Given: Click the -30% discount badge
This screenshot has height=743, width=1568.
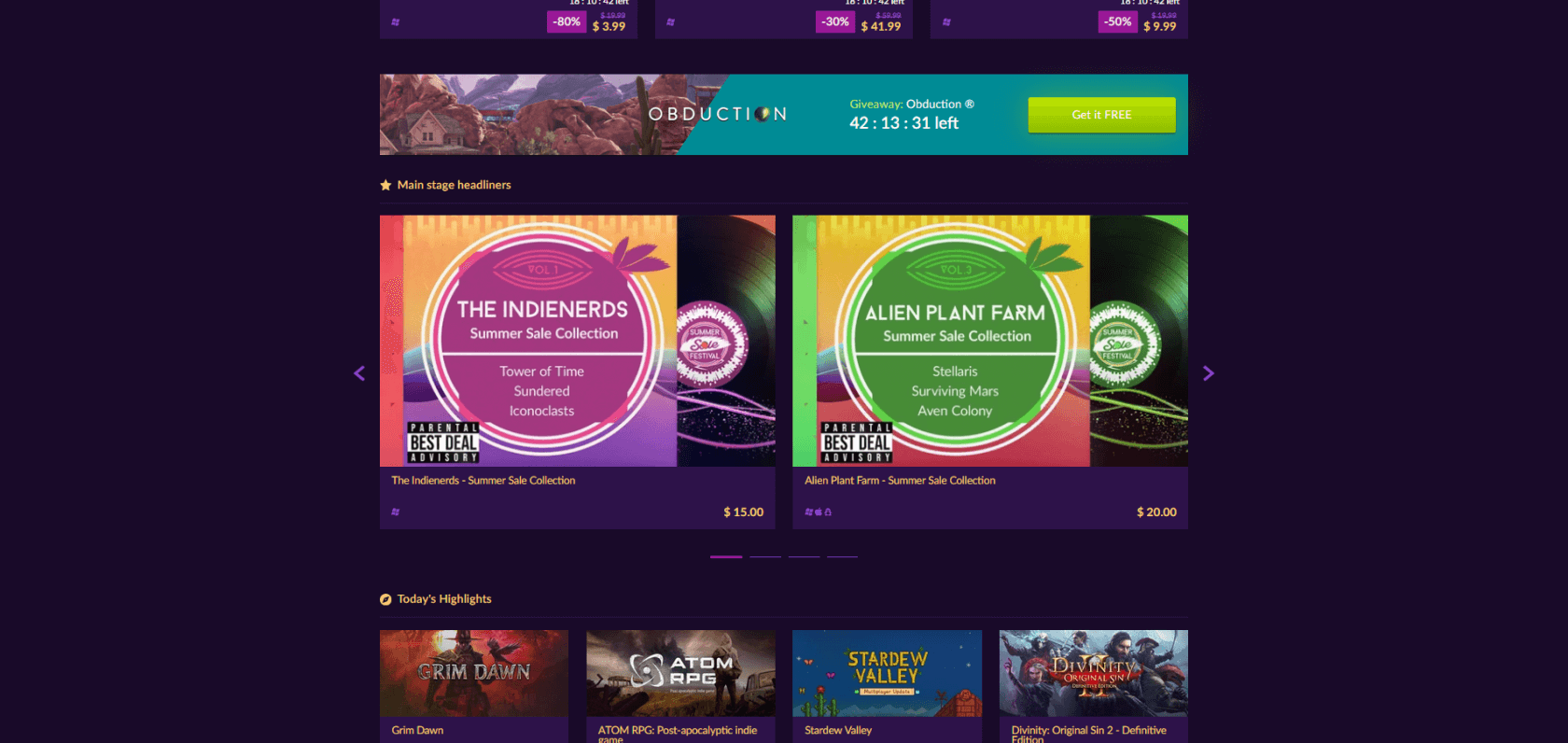Looking at the screenshot, I should pyautogui.click(x=835, y=21).
